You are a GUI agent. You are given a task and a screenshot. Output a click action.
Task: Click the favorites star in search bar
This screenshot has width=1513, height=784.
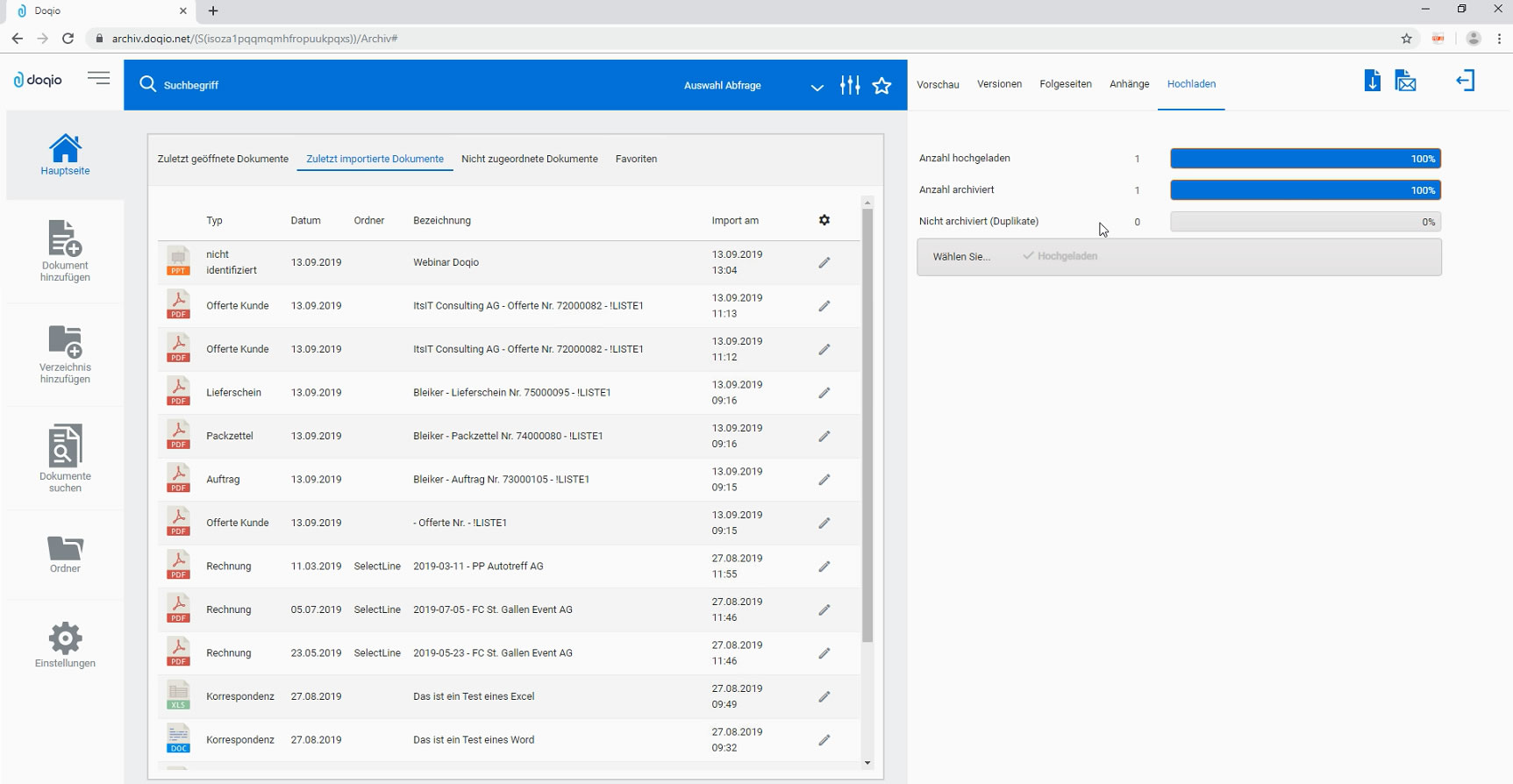pyautogui.click(x=882, y=85)
